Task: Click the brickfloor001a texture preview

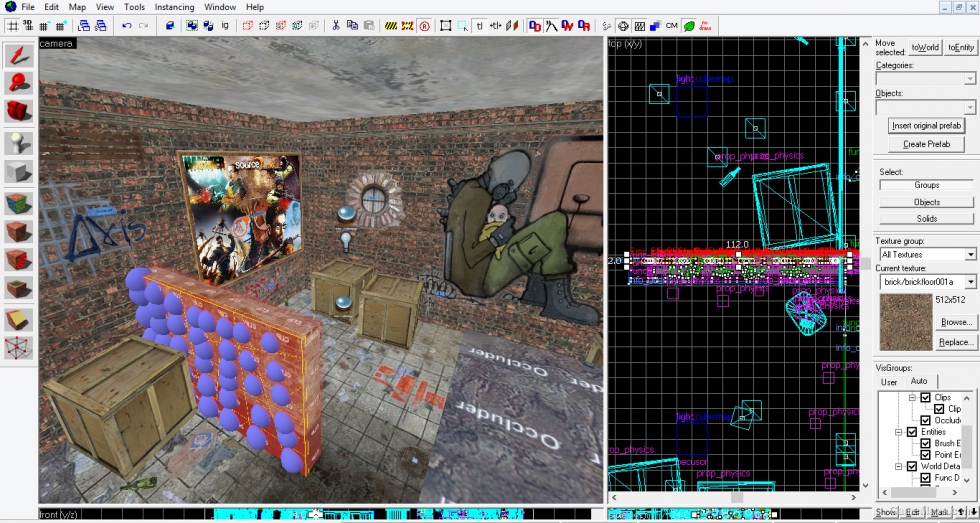Action: pyautogui.click(x=906, y=322)
